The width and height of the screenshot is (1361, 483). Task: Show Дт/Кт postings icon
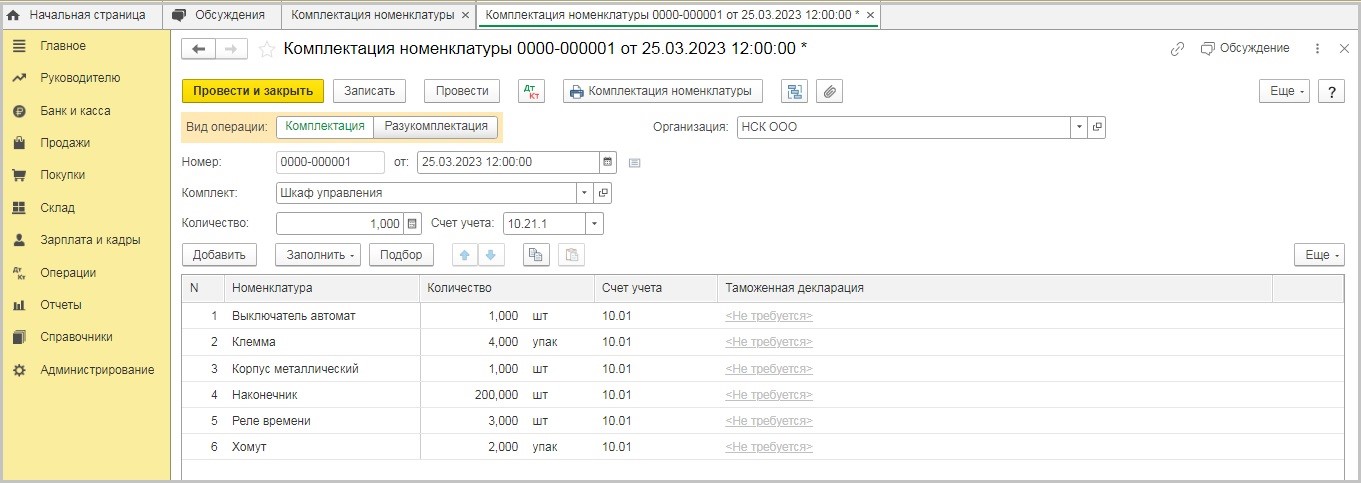click(x=531, y=91)
